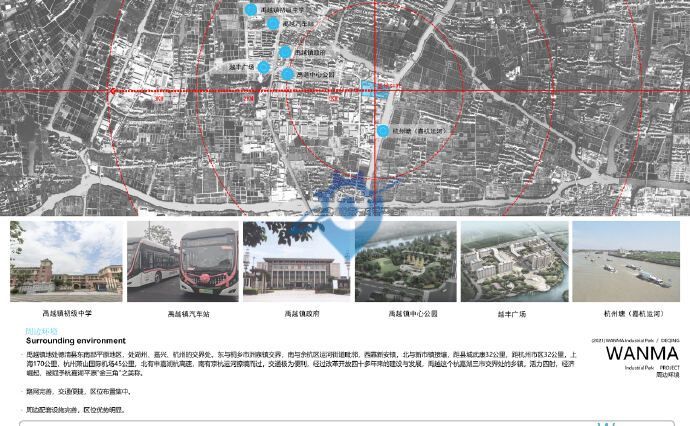Click the blue highlighted site block on map
Screen dimensions: 690x426
coord(373,90)
